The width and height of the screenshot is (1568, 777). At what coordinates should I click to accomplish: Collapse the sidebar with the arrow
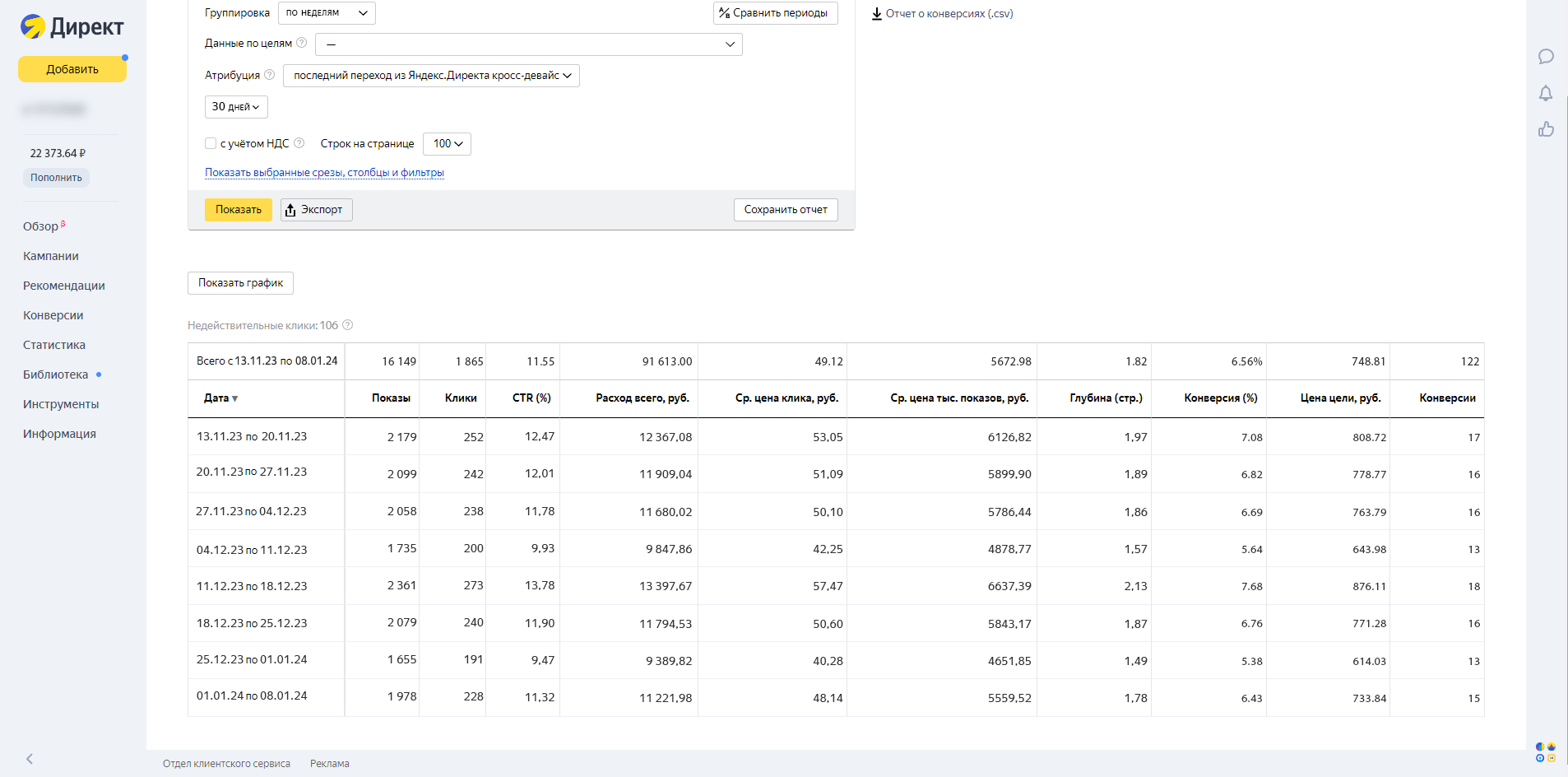click(x=30, y=759)
